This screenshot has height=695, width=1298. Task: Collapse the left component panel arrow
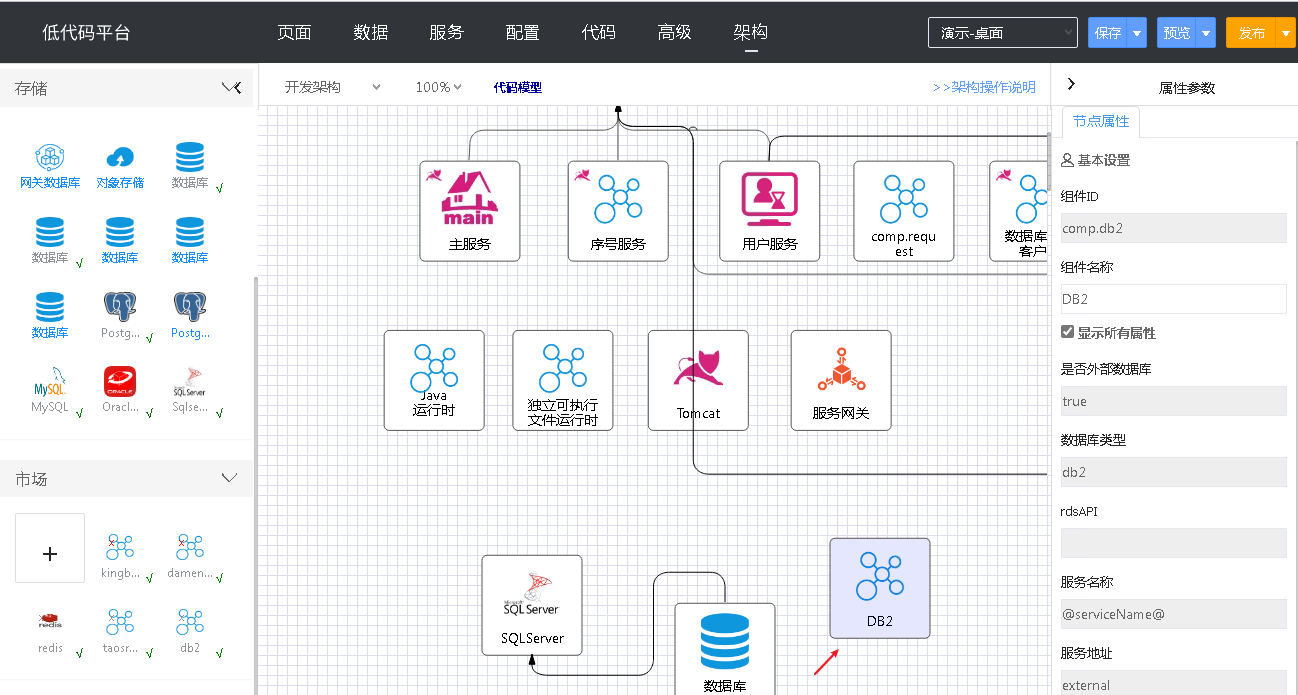238,88
